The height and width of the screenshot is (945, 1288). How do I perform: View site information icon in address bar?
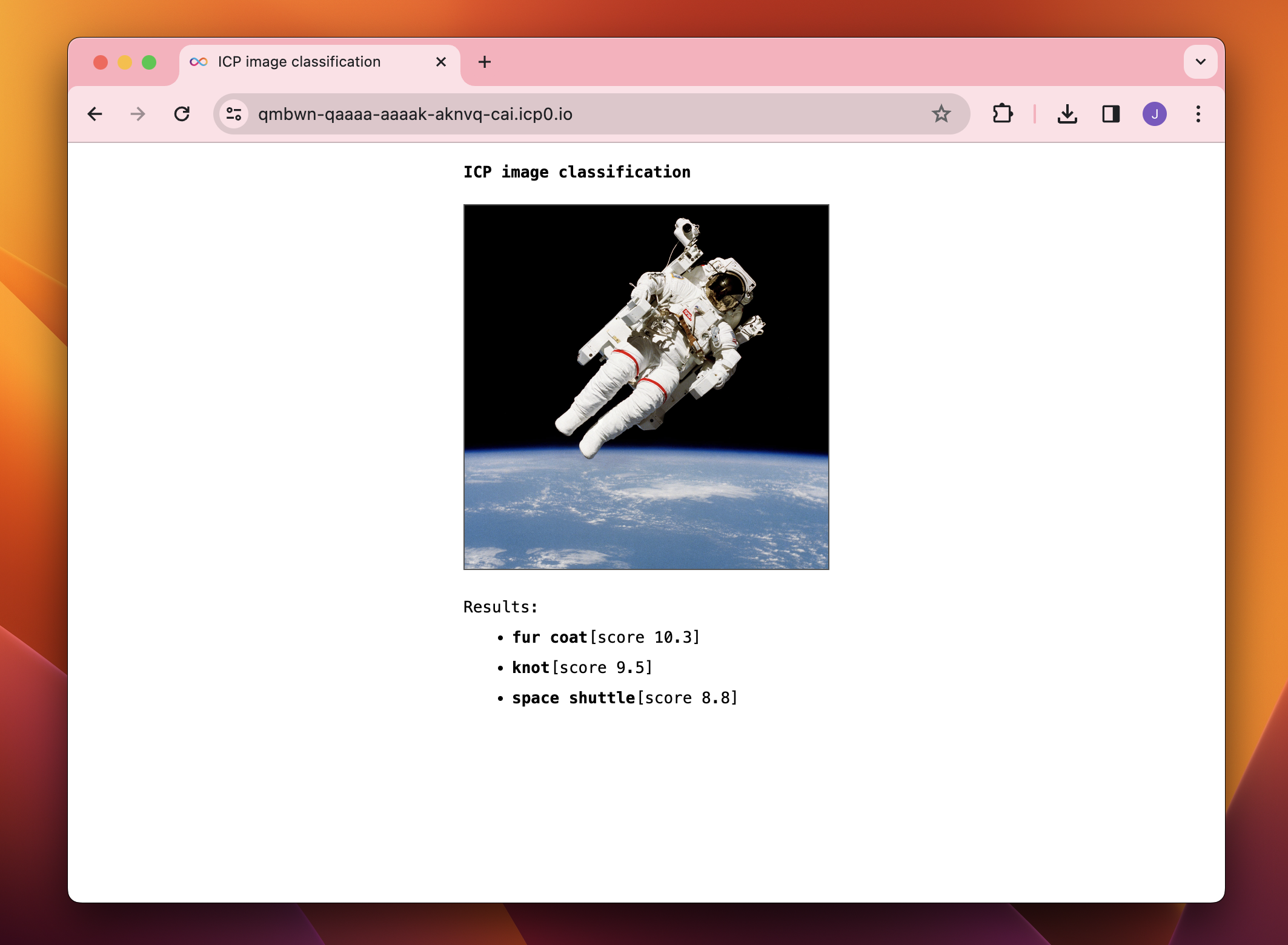tap(234, 114)
